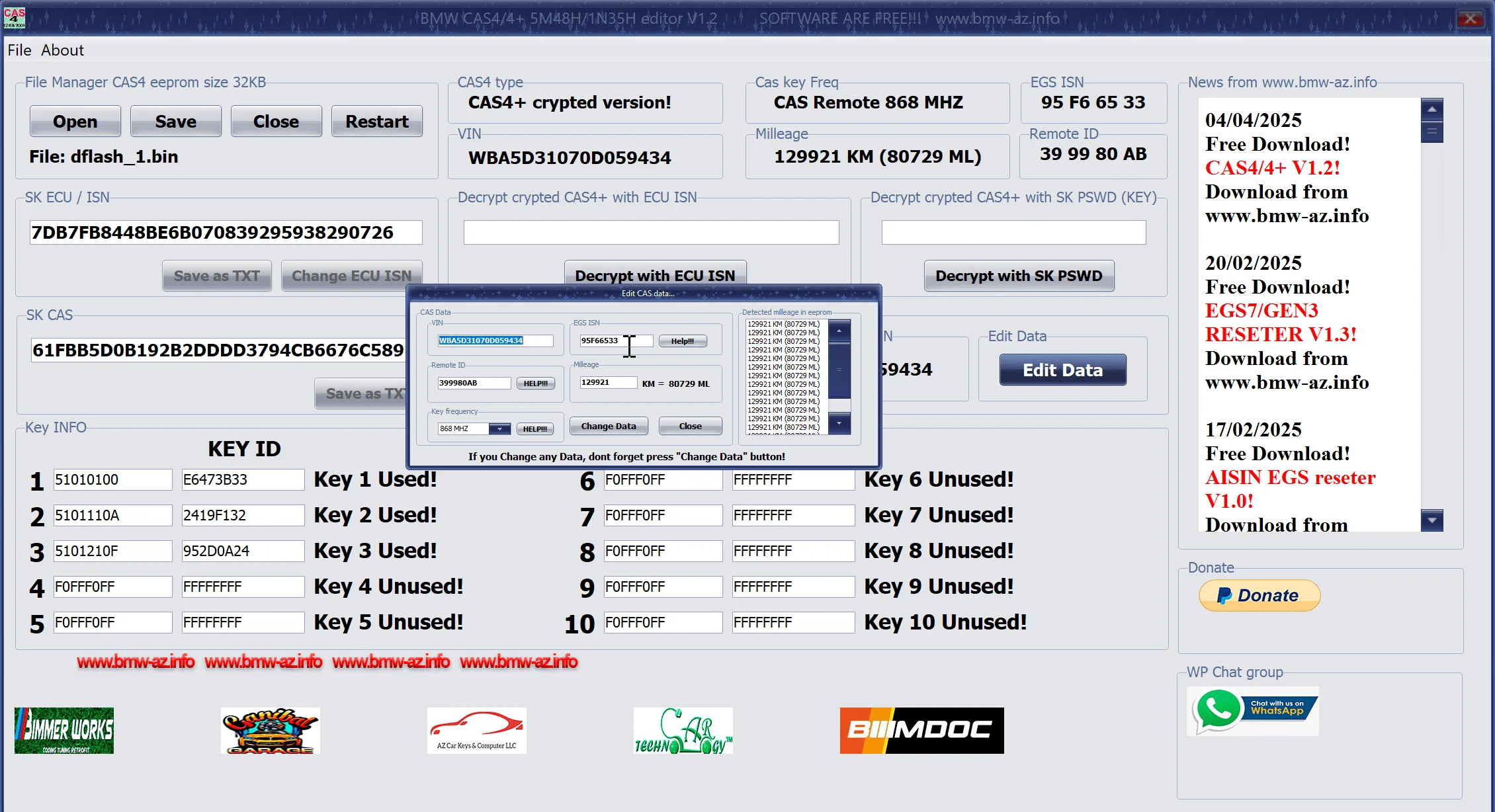Click Help!!! next to EGS ISN field

(x=683, y=341)
